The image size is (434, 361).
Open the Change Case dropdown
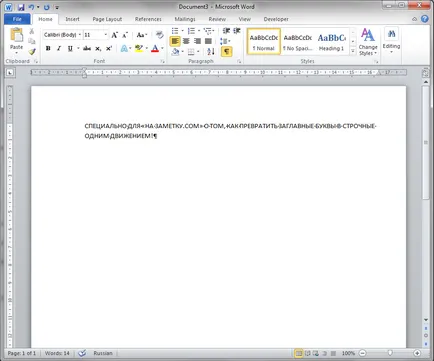pos(142,35)
